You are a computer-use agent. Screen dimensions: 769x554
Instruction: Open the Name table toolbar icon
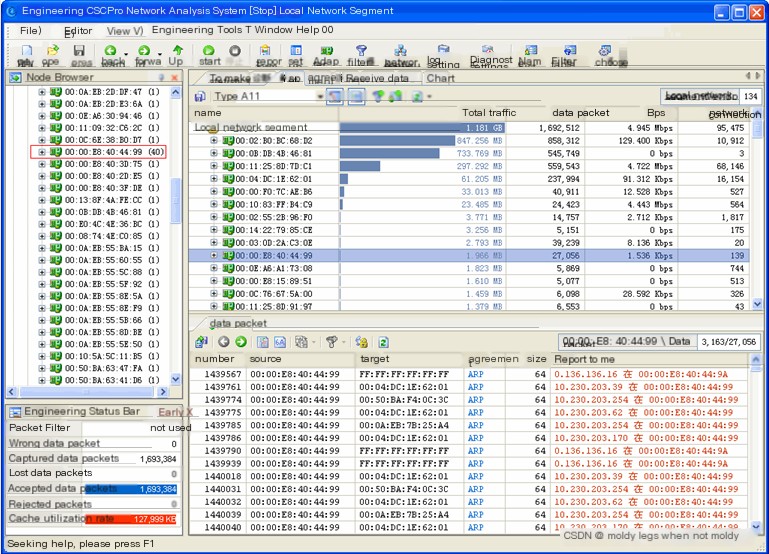(x=531, y=50)
